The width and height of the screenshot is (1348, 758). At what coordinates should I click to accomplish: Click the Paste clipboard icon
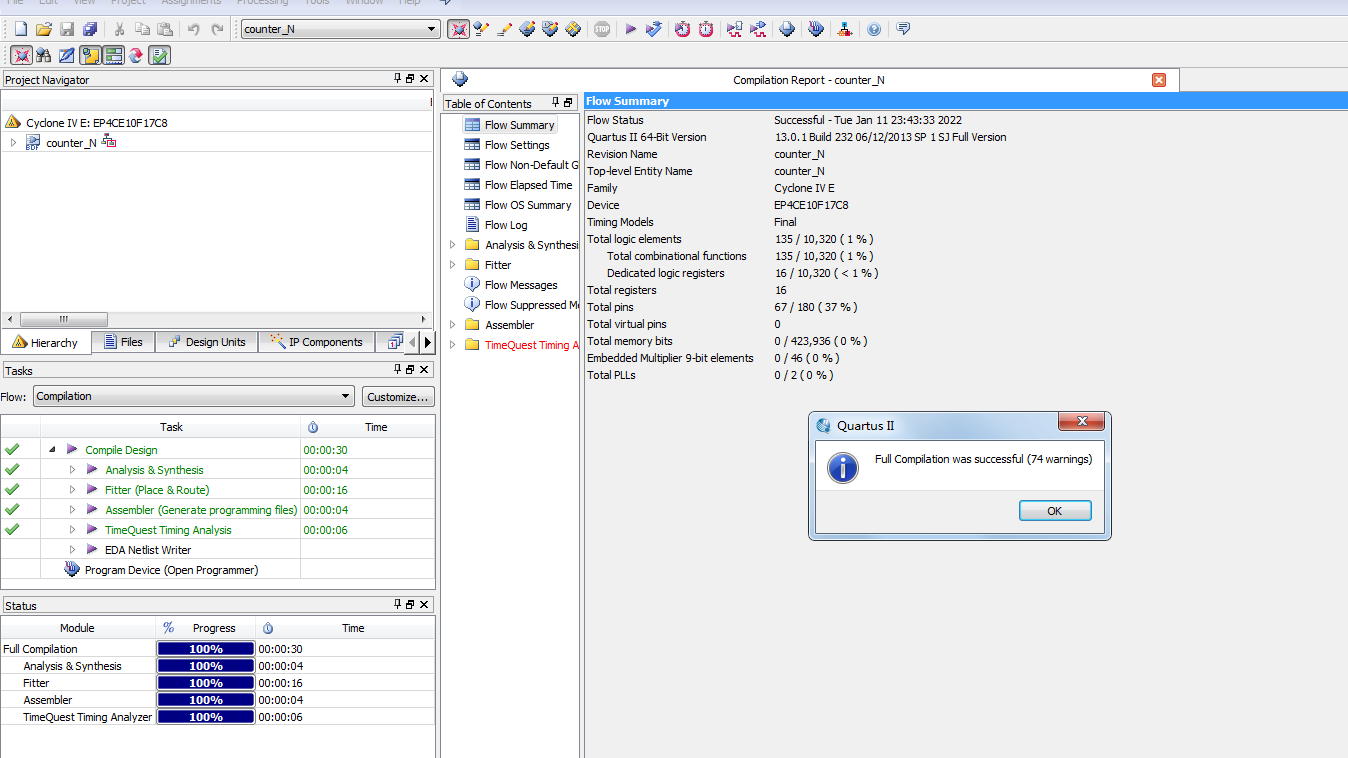(165, 29)
